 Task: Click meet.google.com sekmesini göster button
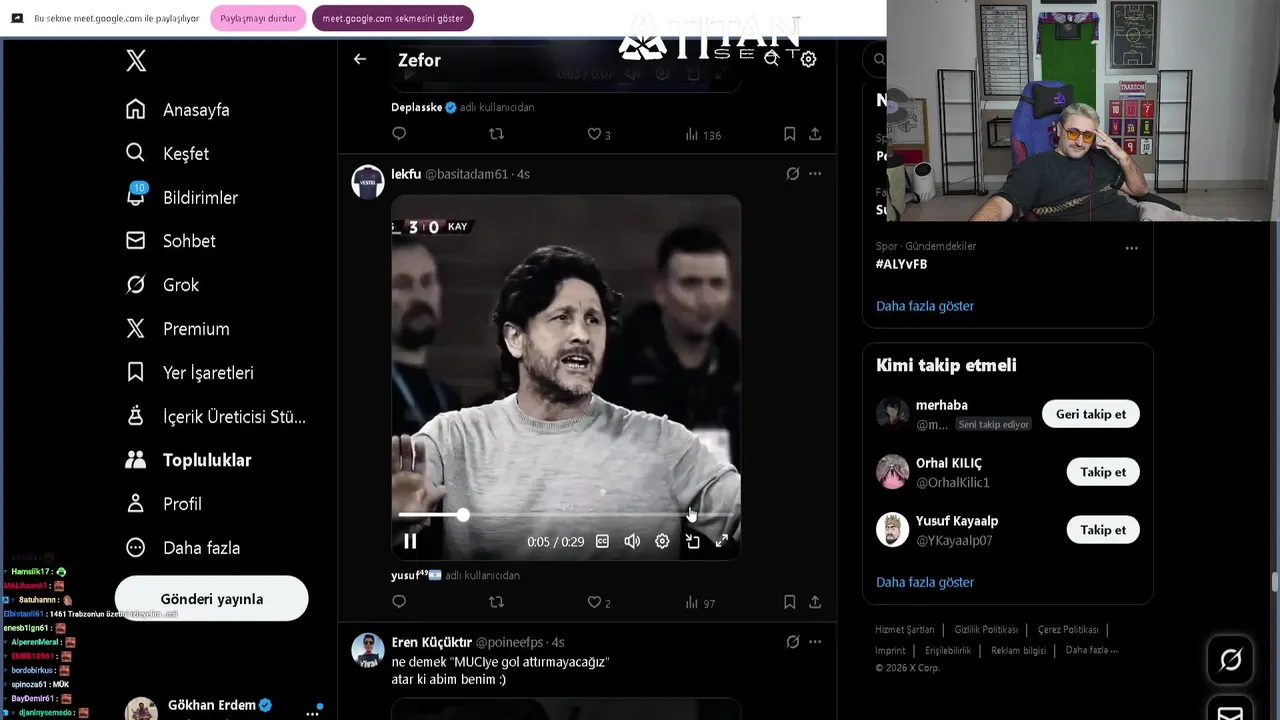pos(393,18)
